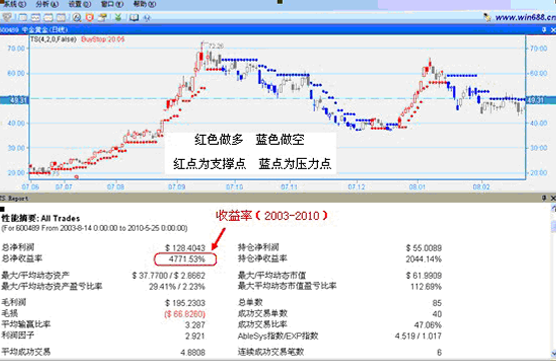Open the 设置 menu

(x=80, y=4)
